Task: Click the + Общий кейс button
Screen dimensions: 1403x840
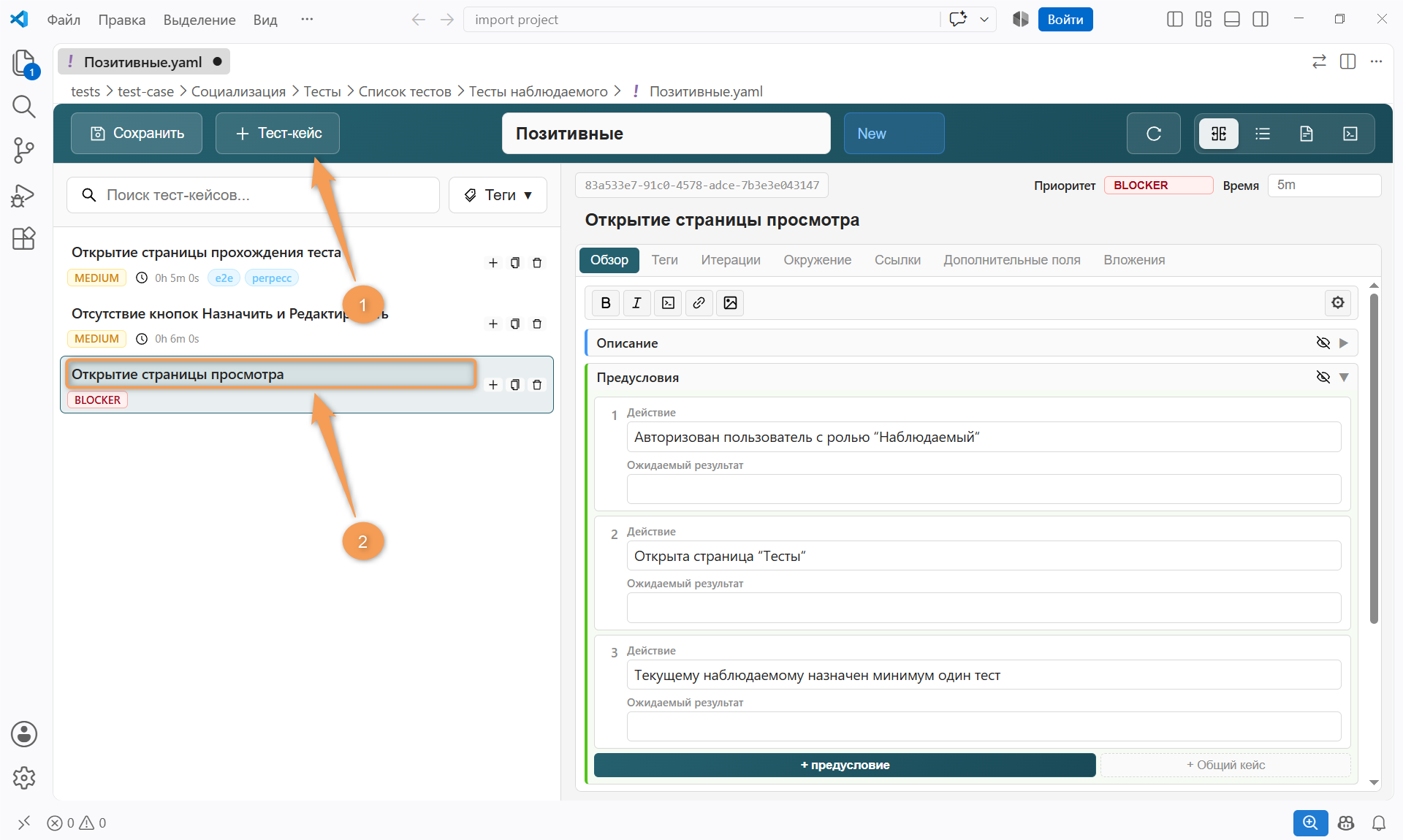Action: pyautogui.click(x=1225, y=765)
